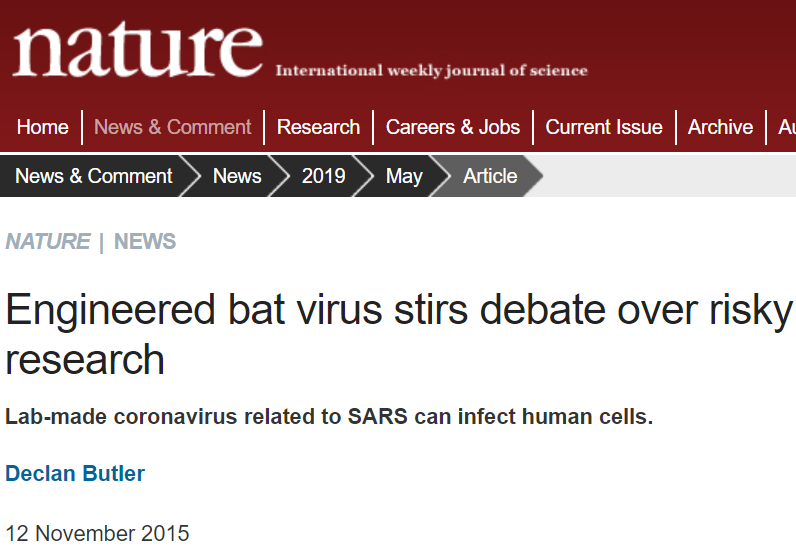Click the italic NATURE section label
The image size is (796, 551).
[x=48, y=241]
